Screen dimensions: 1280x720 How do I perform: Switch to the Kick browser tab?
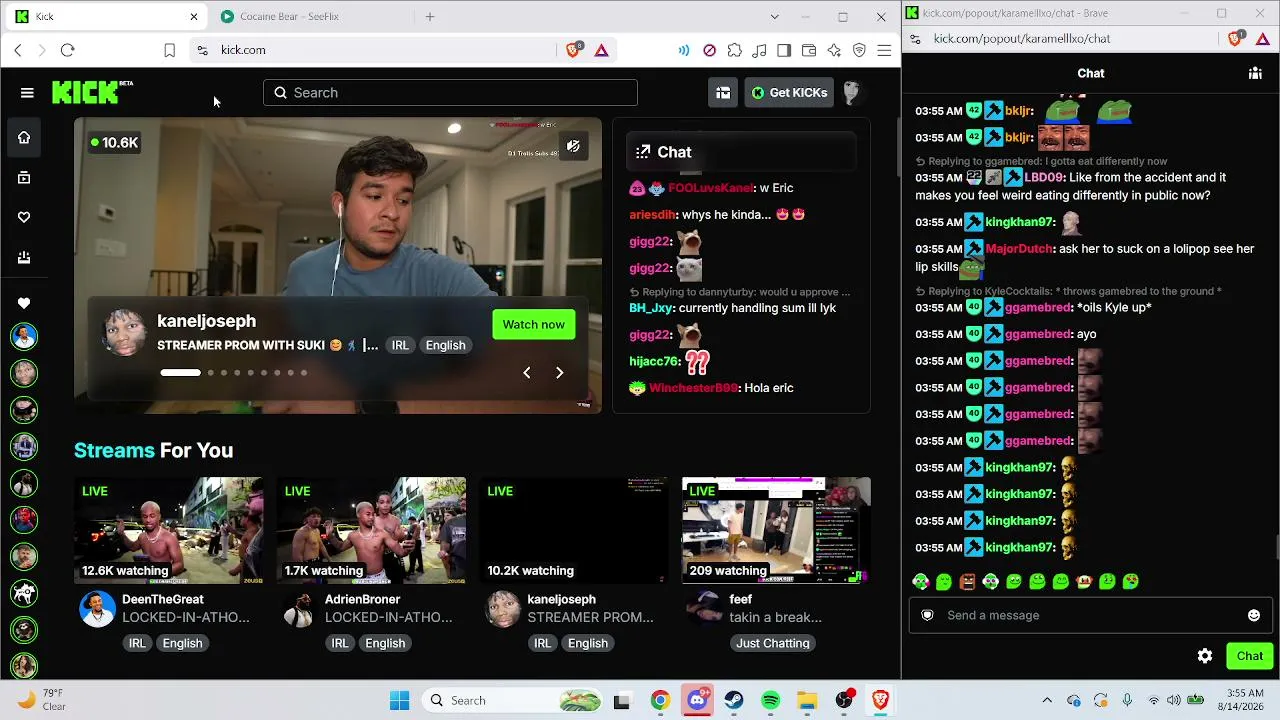(x=105, y=17)
